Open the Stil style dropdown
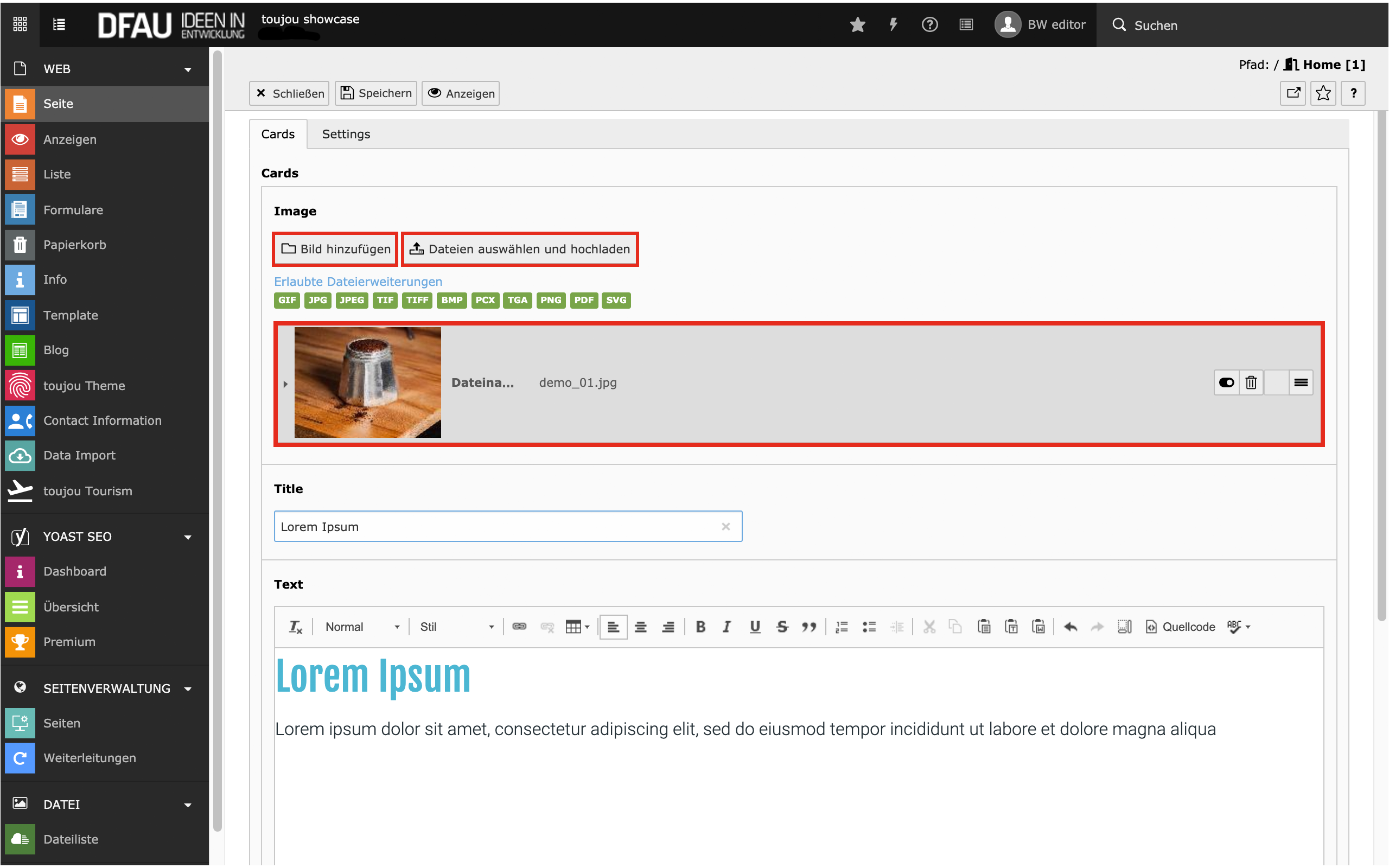 point(456,627)
